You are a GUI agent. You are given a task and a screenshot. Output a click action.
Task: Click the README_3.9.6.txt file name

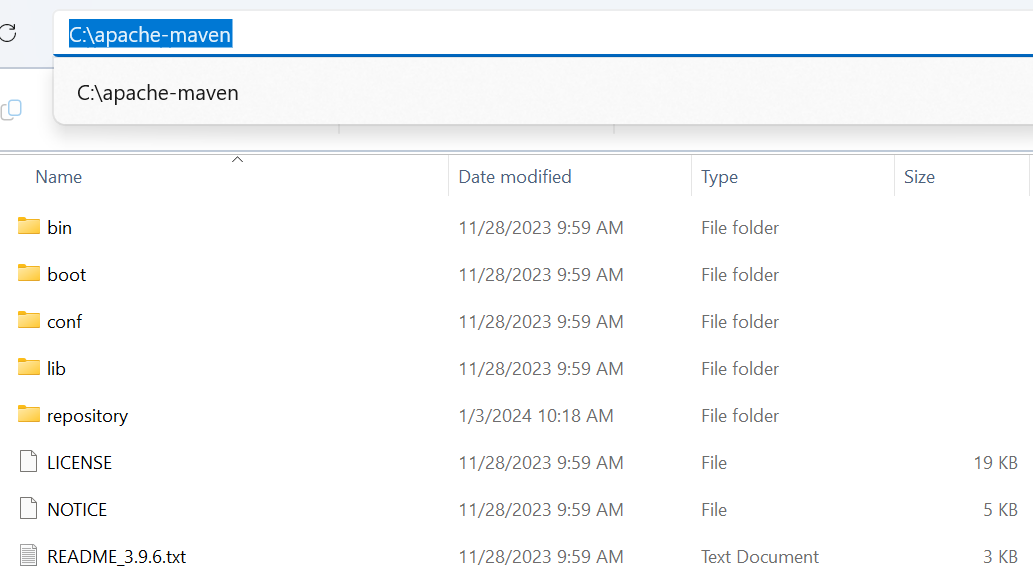click(x=117, y=557)
